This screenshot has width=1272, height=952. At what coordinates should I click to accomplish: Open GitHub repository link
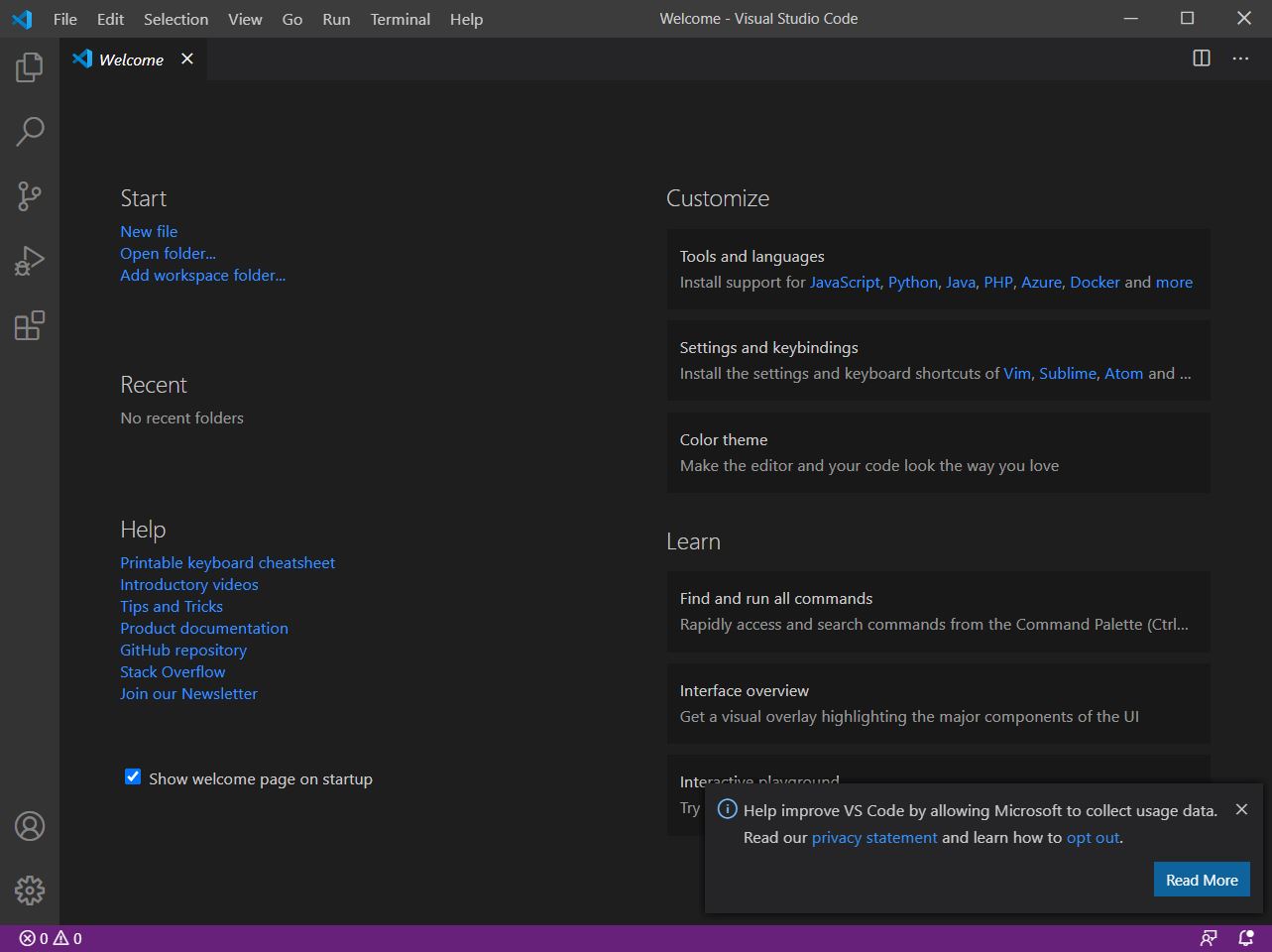tap(183, 650)
